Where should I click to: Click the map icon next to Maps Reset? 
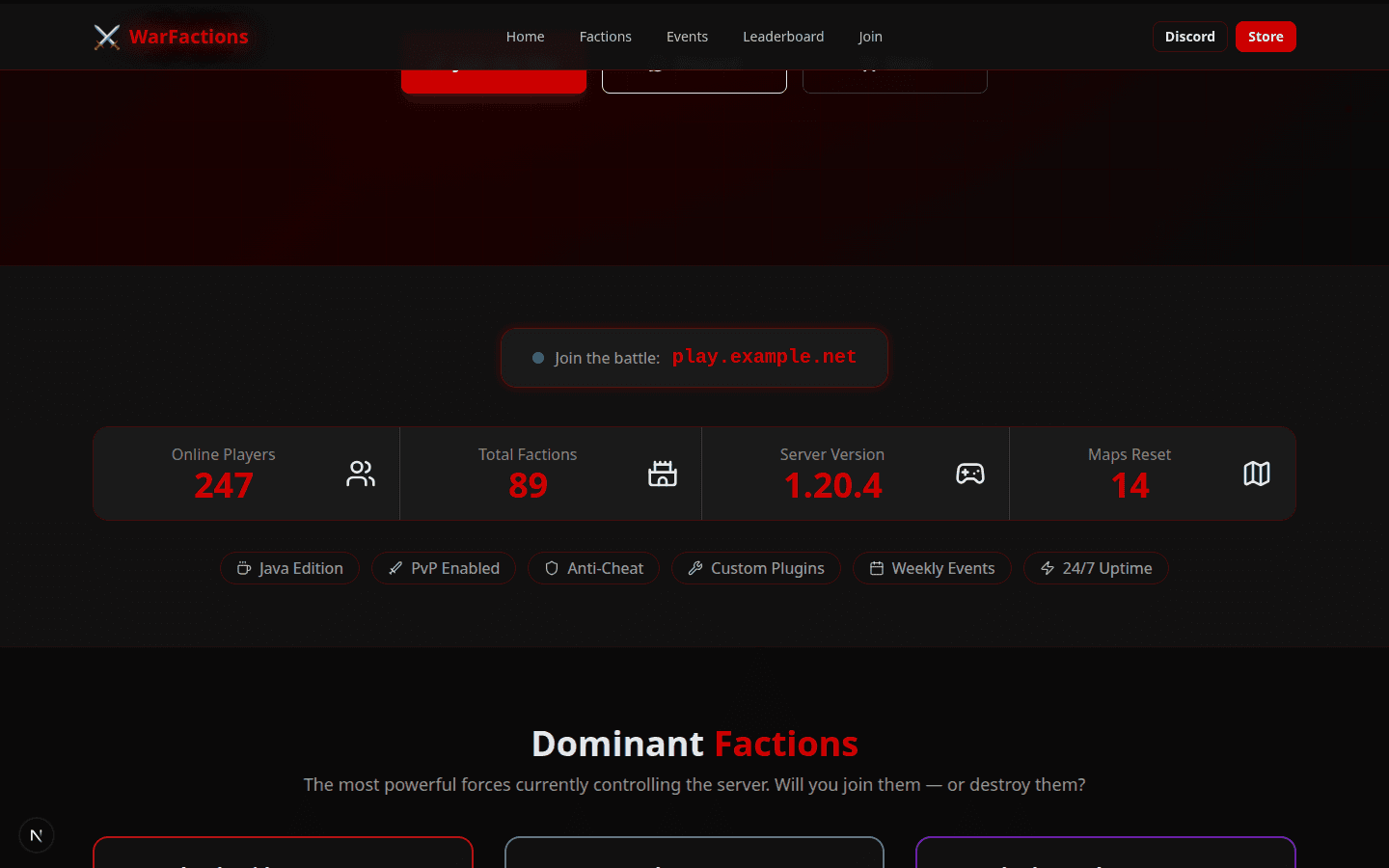coord(1257,474)
